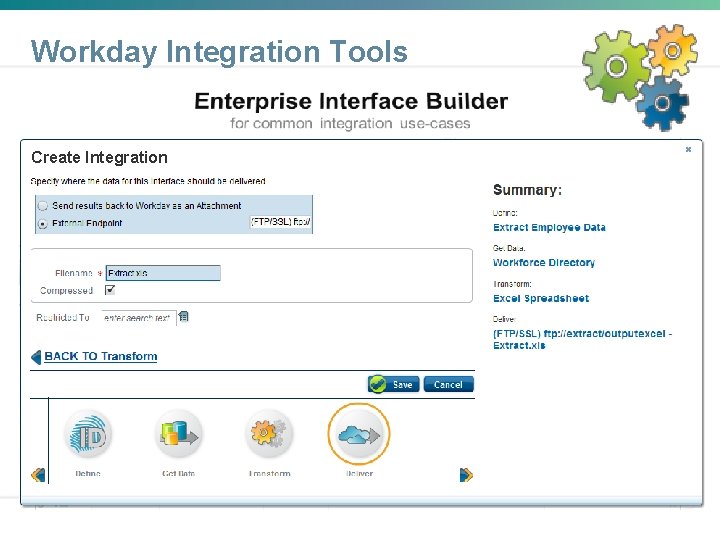Select the Deliver cloud step icon
This screenshot has width=720, height=540.
click(359, 434)
